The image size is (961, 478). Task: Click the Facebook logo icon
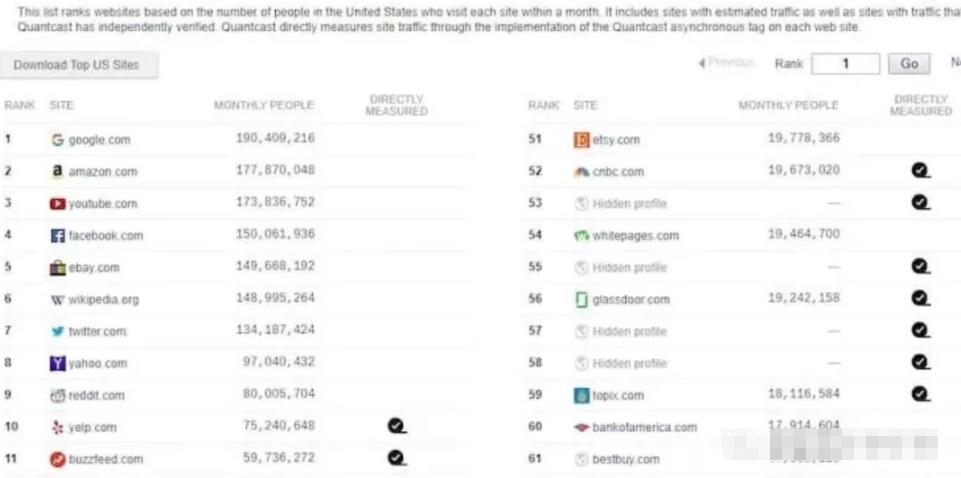click(58, 236)
